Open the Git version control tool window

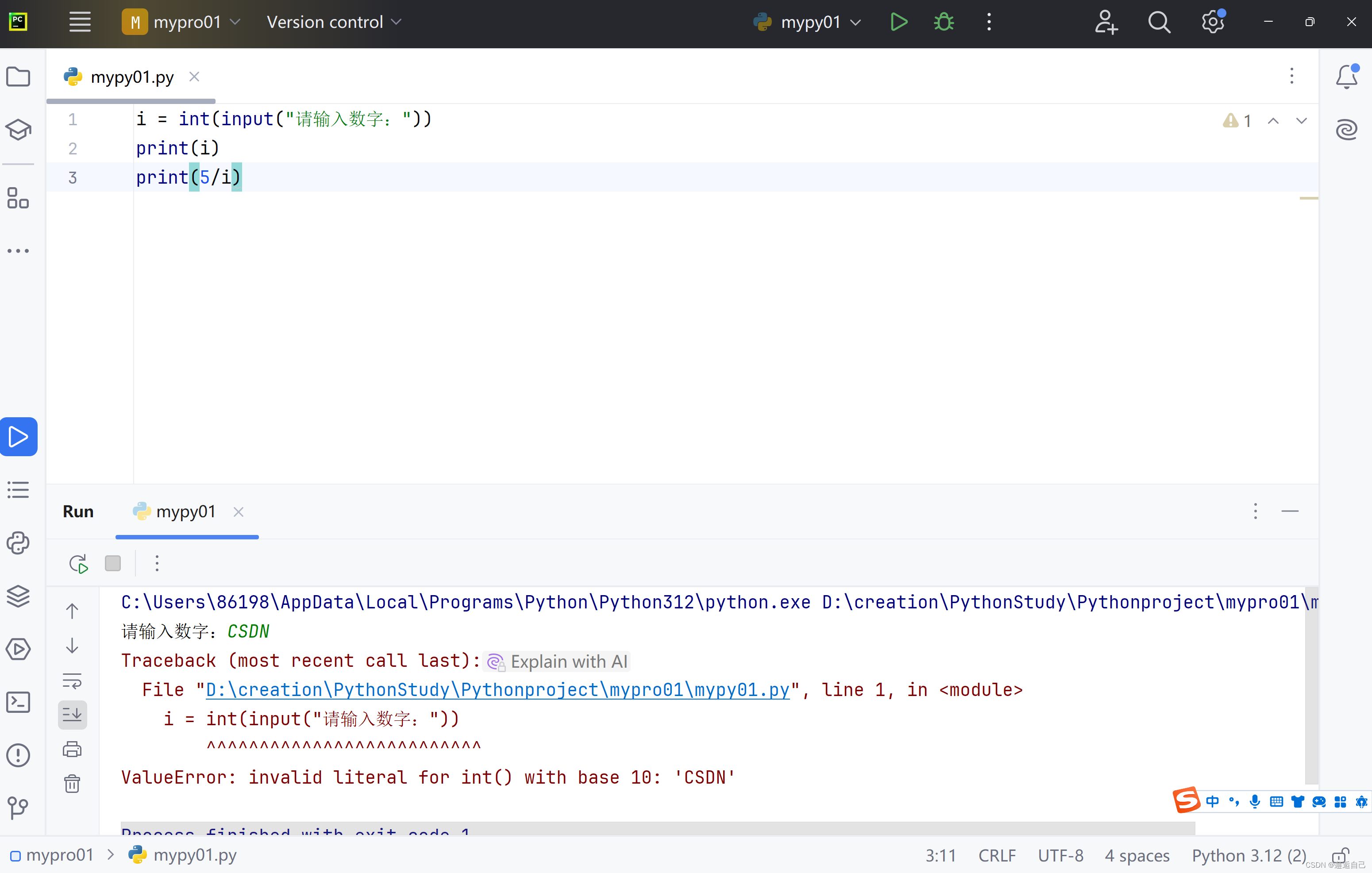pyautogui.click(x=18, y=807)
